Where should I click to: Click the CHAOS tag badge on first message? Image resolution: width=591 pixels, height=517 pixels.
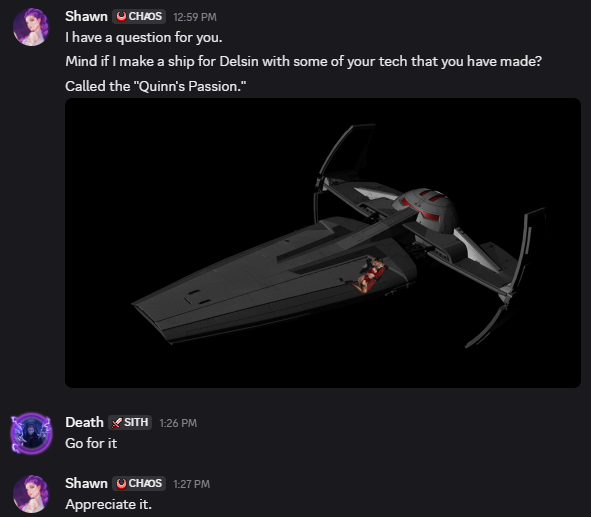pyautogui.click(x=139, y=17)
